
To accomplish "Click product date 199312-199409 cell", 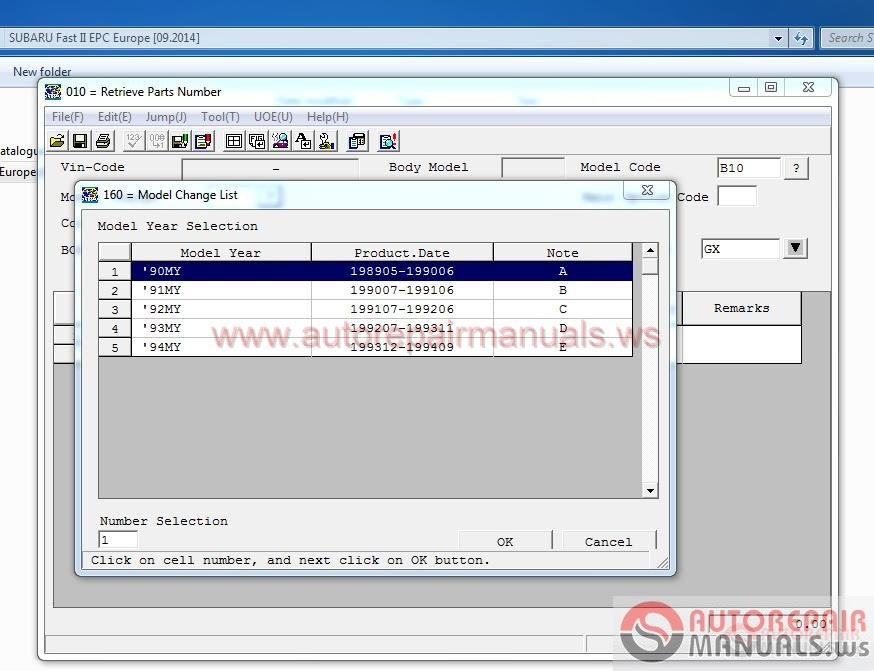I will click(402, 347).
